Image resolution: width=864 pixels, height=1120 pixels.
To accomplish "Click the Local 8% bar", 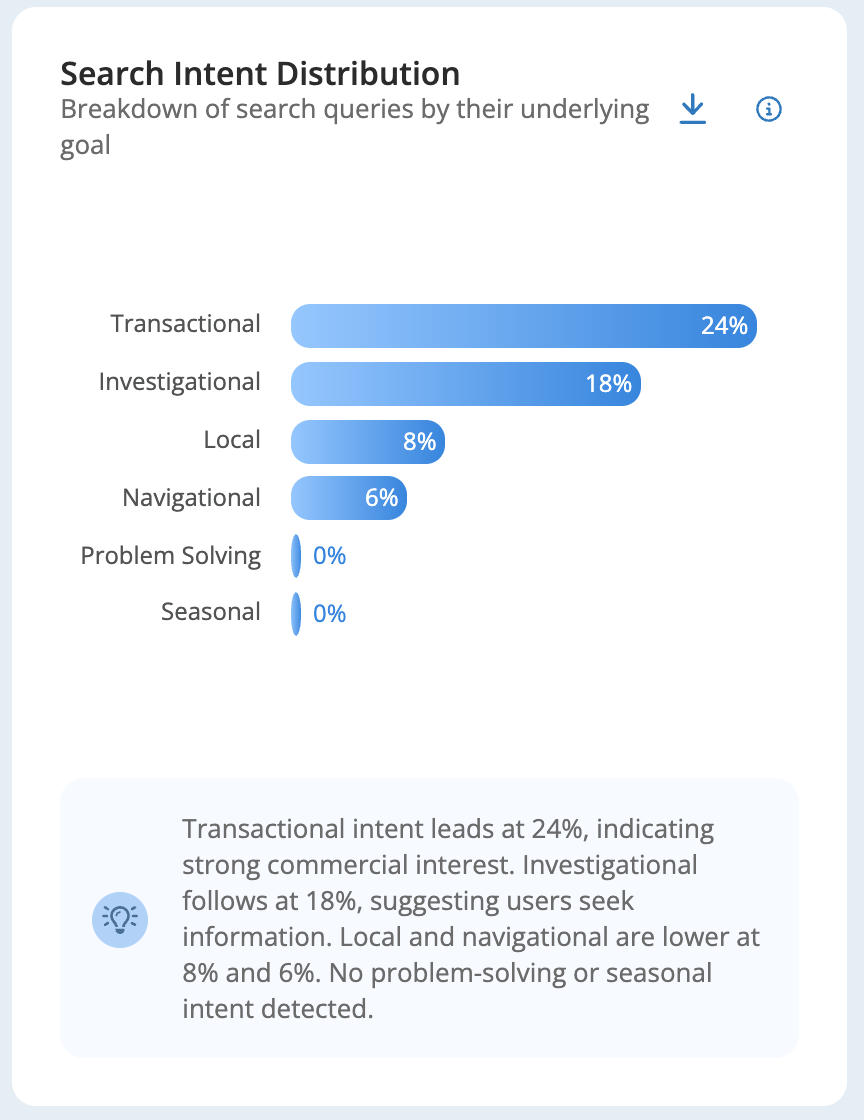I will [x=368, y=441].
